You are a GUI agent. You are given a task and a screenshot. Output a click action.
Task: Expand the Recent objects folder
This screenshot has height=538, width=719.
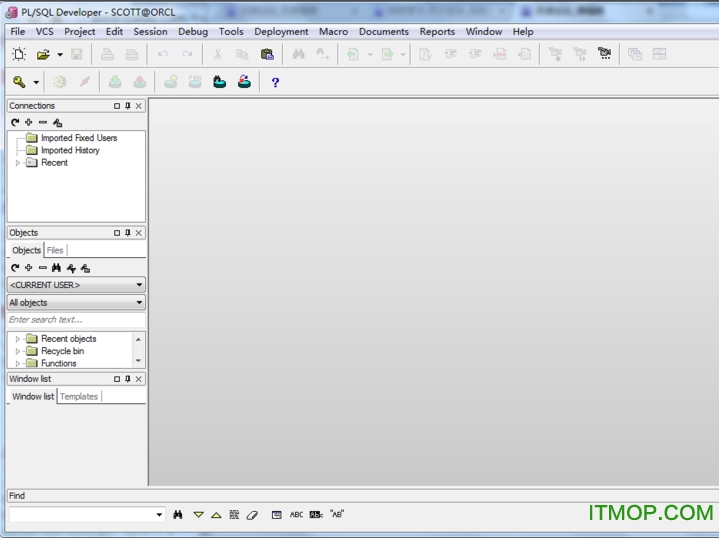click(18, 339)
